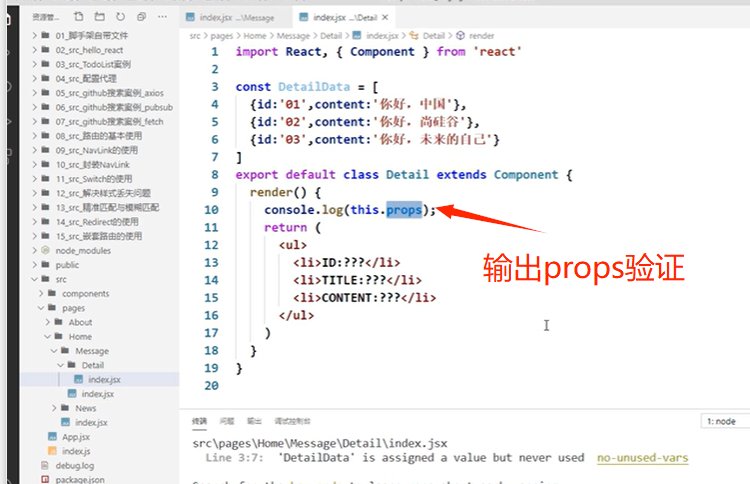The width and height of the screenshot is (750, 484).
Task: Click the src\pages\Home\Message\Detail\index.jsx terminal path
Action: (x=320, y=443)
